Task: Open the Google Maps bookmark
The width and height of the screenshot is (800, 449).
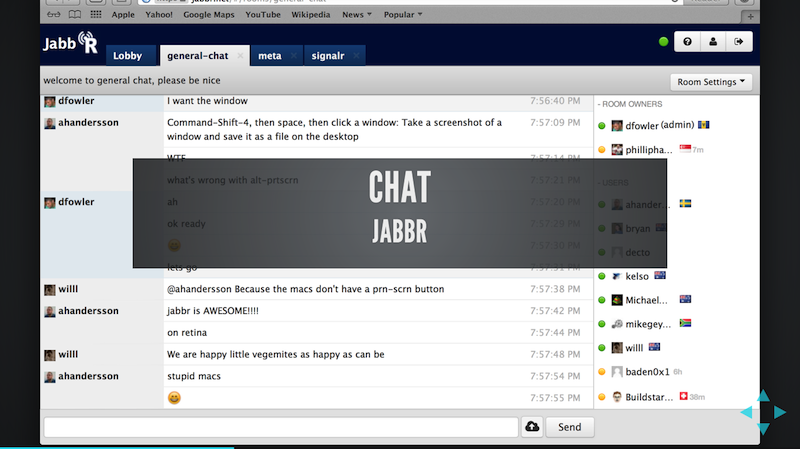Action: [209, 15]
